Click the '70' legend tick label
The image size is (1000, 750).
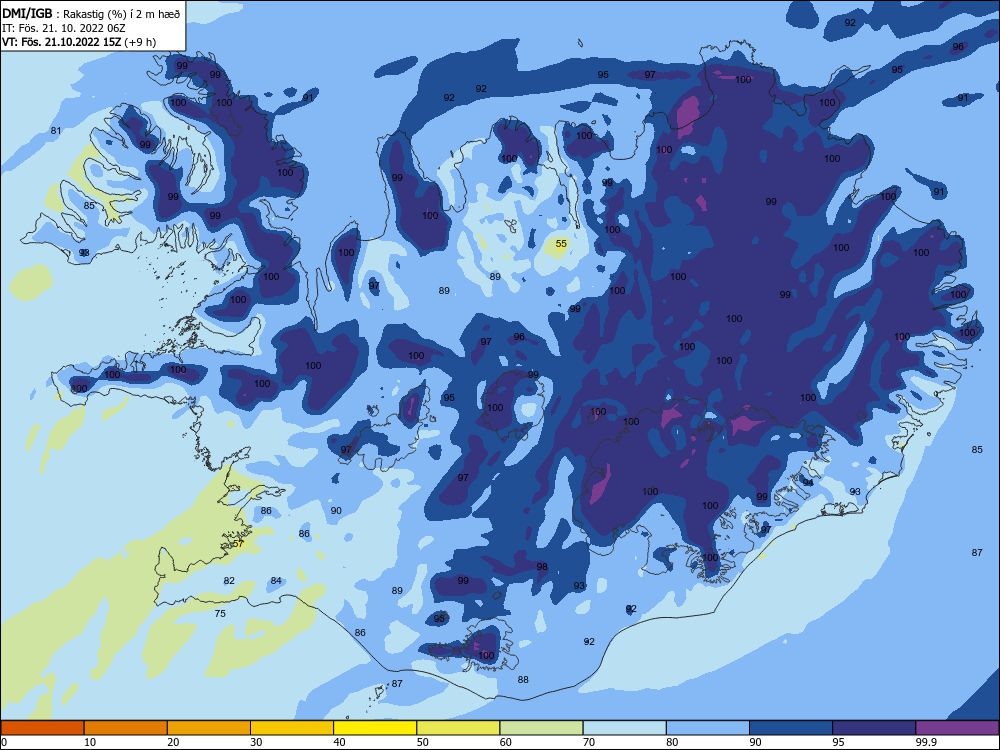click(589, 742)
